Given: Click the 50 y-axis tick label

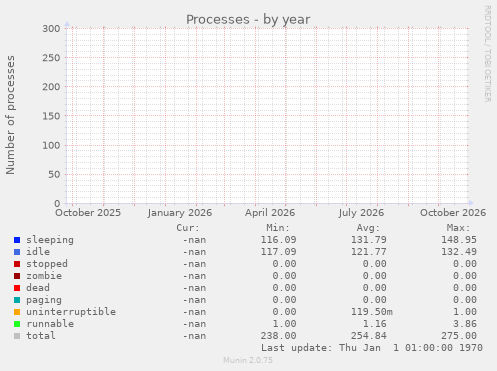Looking at the screenshot, I should (54, 174).
